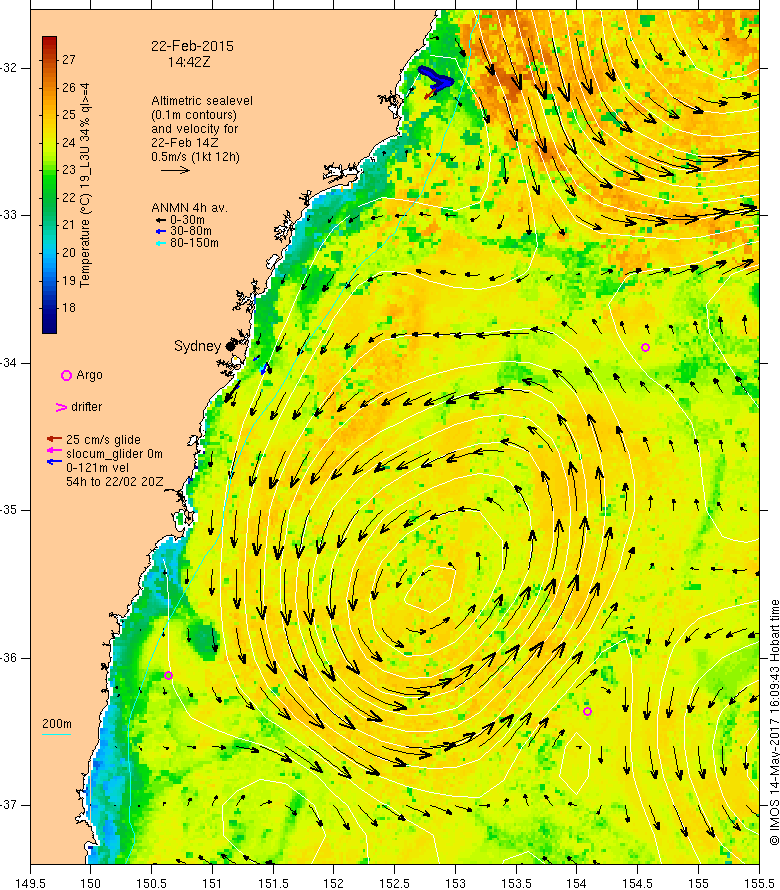
Task: Click the magenta Argo legend circle
Action: coord(66,375)
